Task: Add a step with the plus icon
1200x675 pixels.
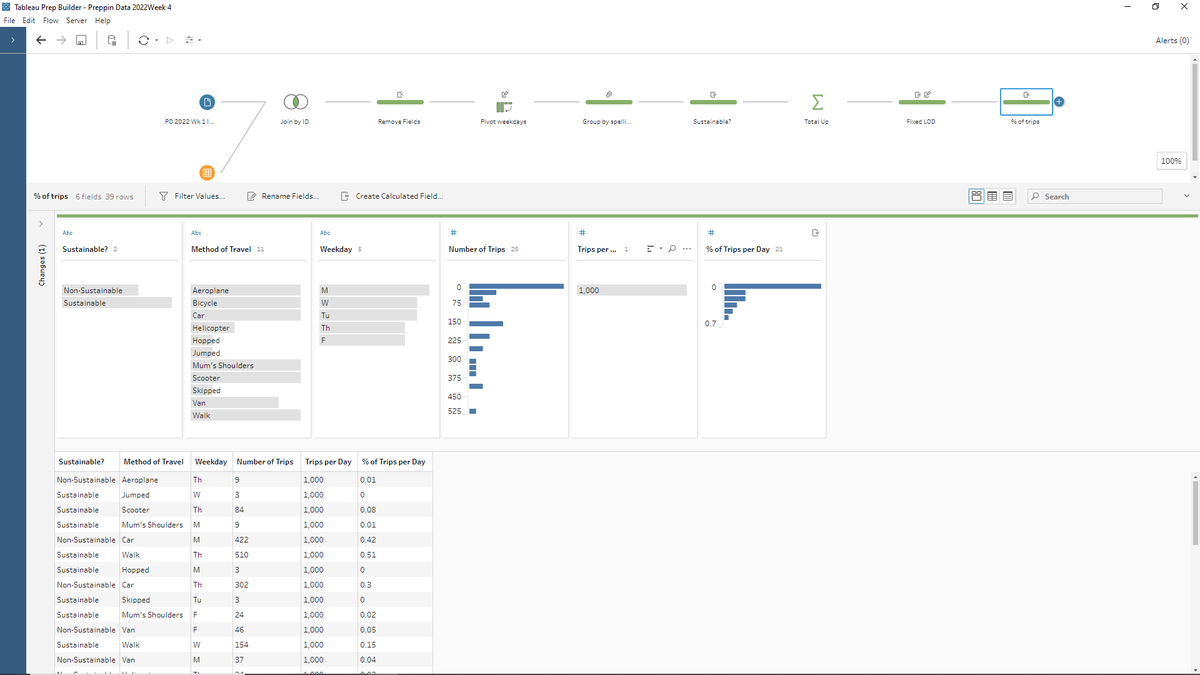Action: tap(1059, 101)
